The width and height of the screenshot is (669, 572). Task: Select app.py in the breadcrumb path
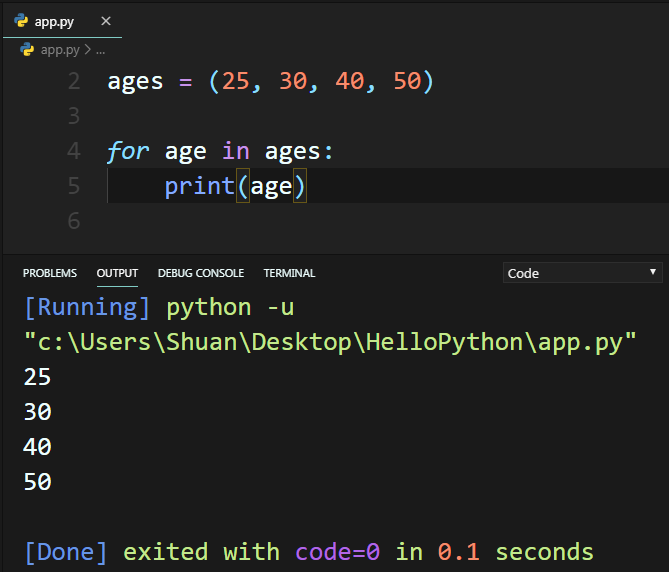(60, 50)
